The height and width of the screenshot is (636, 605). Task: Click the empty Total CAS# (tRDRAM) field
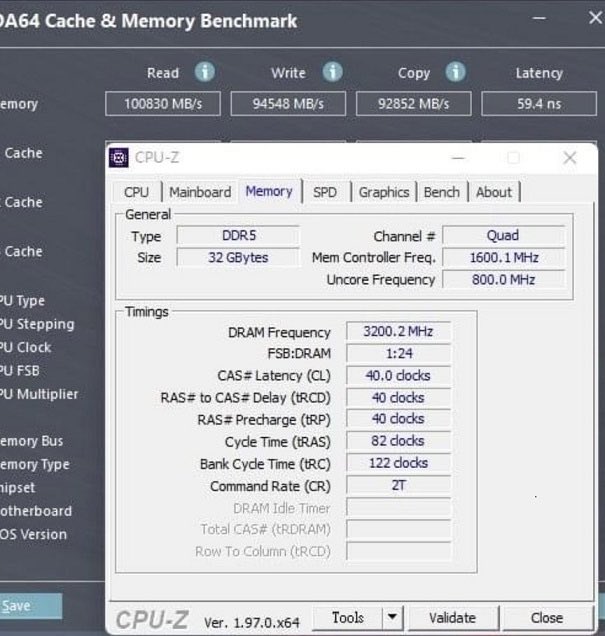click(x=399, y=529)
